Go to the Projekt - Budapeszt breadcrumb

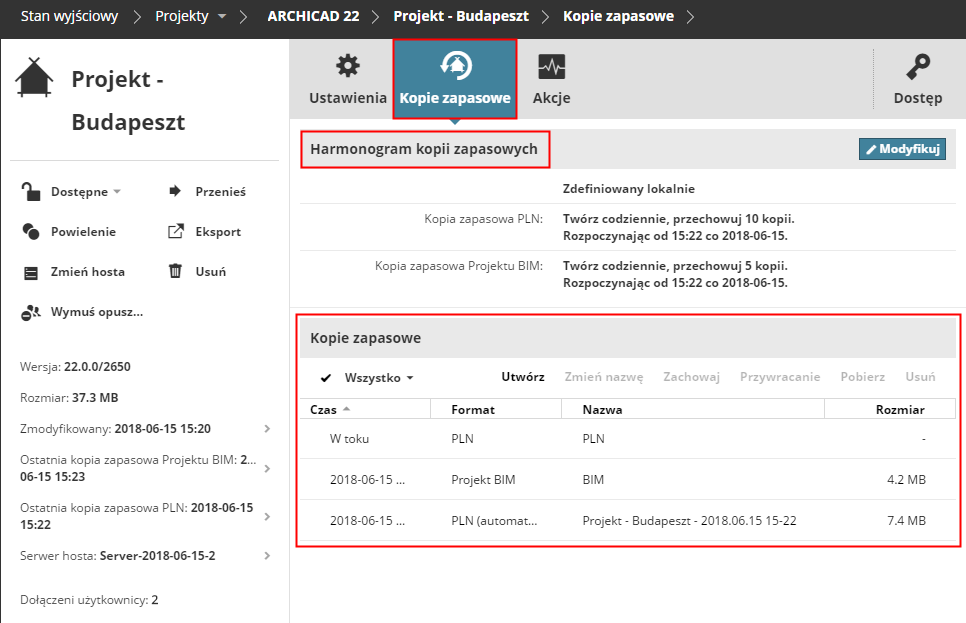461,16
